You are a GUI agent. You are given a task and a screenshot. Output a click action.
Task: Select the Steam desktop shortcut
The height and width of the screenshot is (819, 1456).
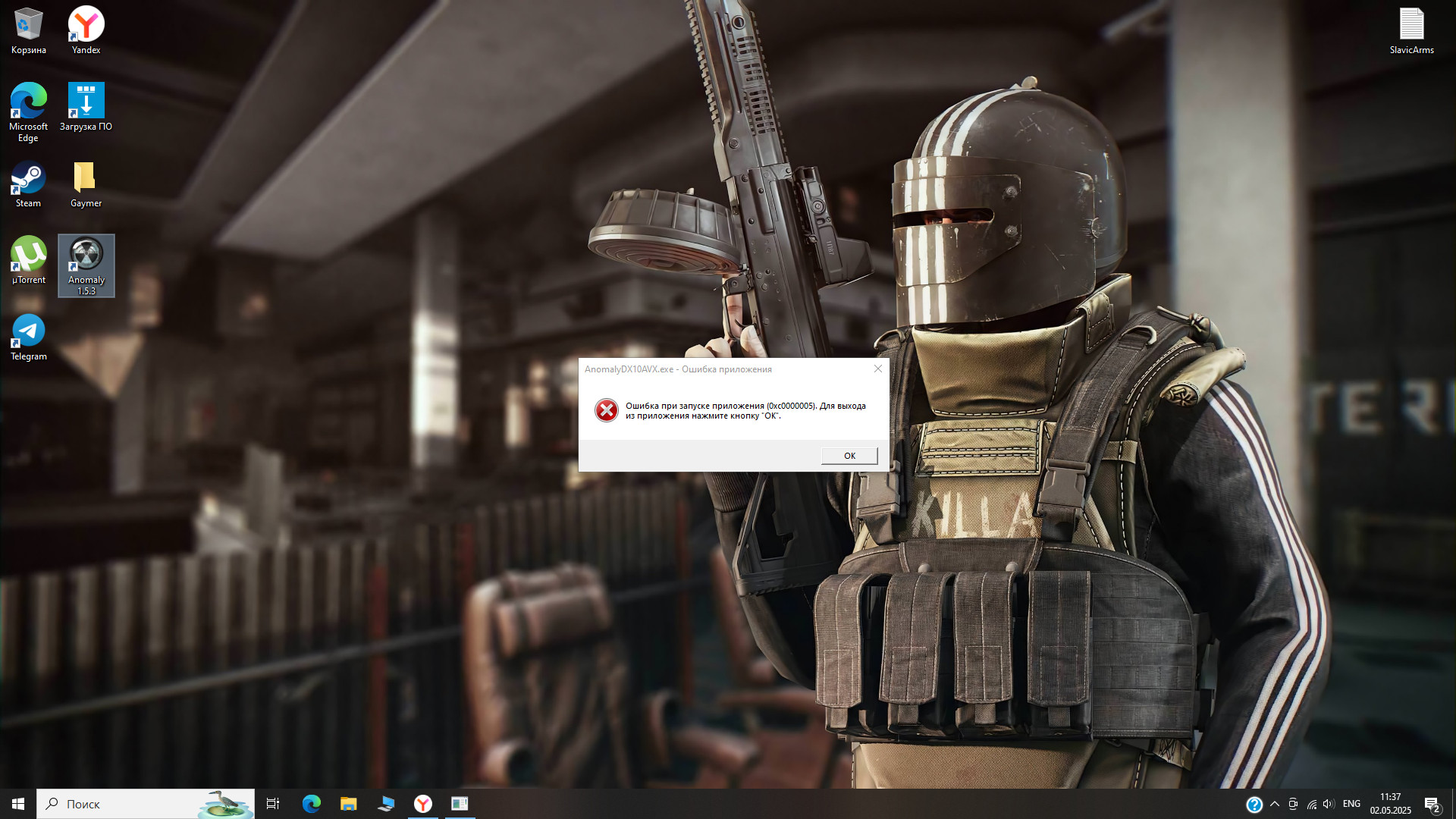click(29, 184)
